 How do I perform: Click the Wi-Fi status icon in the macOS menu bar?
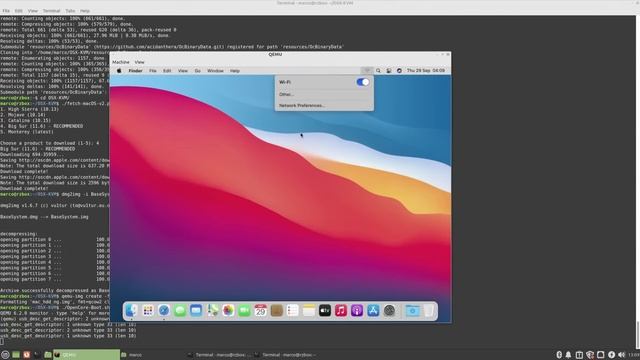coord(367,71)
